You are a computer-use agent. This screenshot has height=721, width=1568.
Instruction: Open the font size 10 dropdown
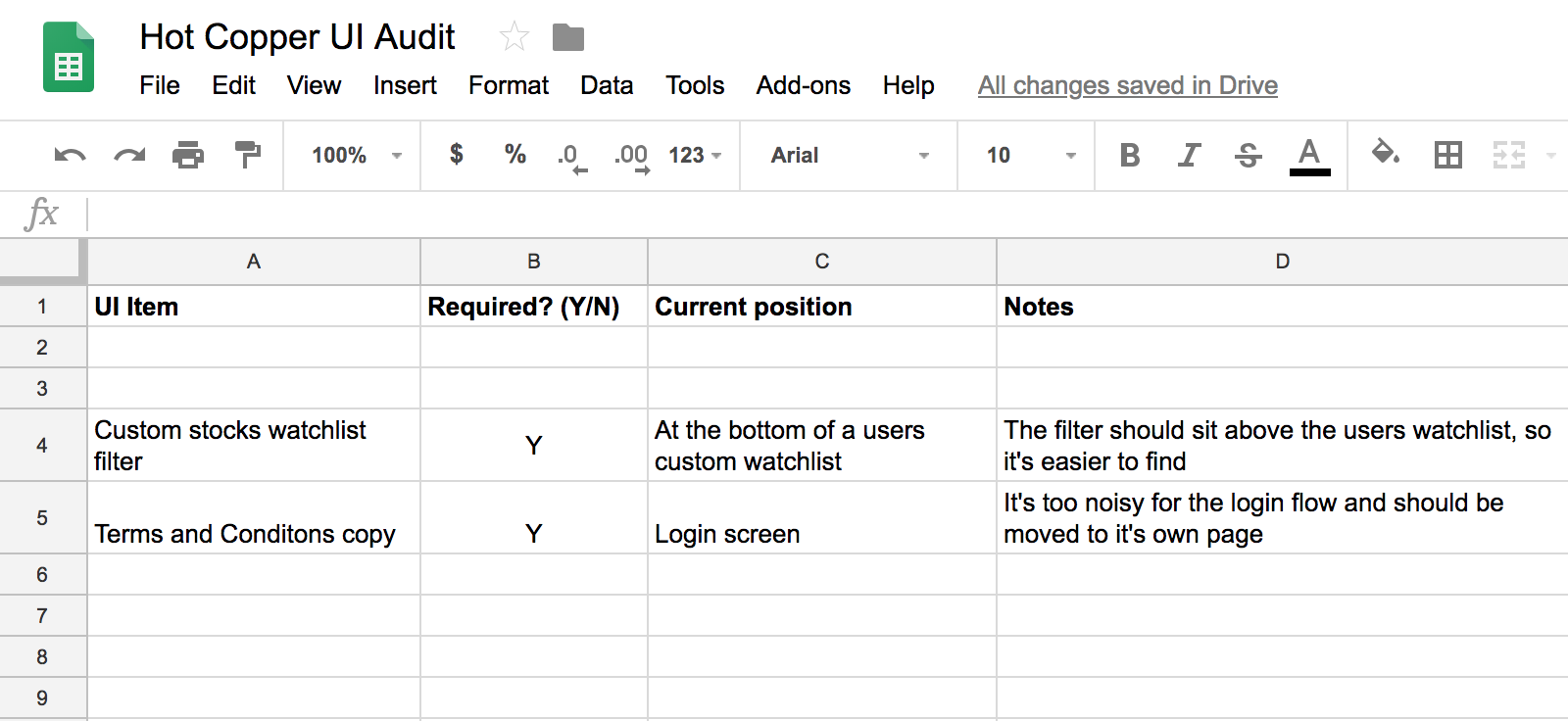click(x=1029, y=155)
